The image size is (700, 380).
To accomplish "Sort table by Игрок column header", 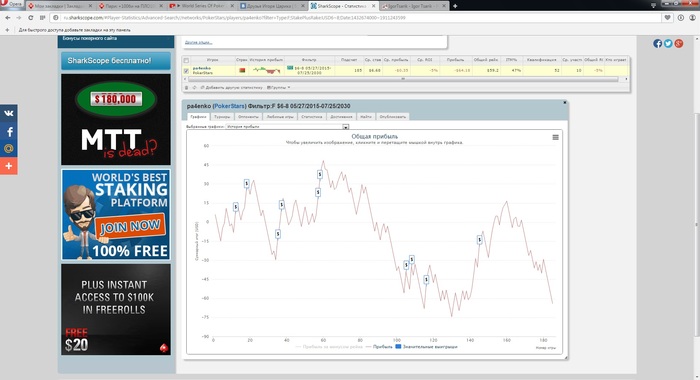I will [x=212, y=59].
